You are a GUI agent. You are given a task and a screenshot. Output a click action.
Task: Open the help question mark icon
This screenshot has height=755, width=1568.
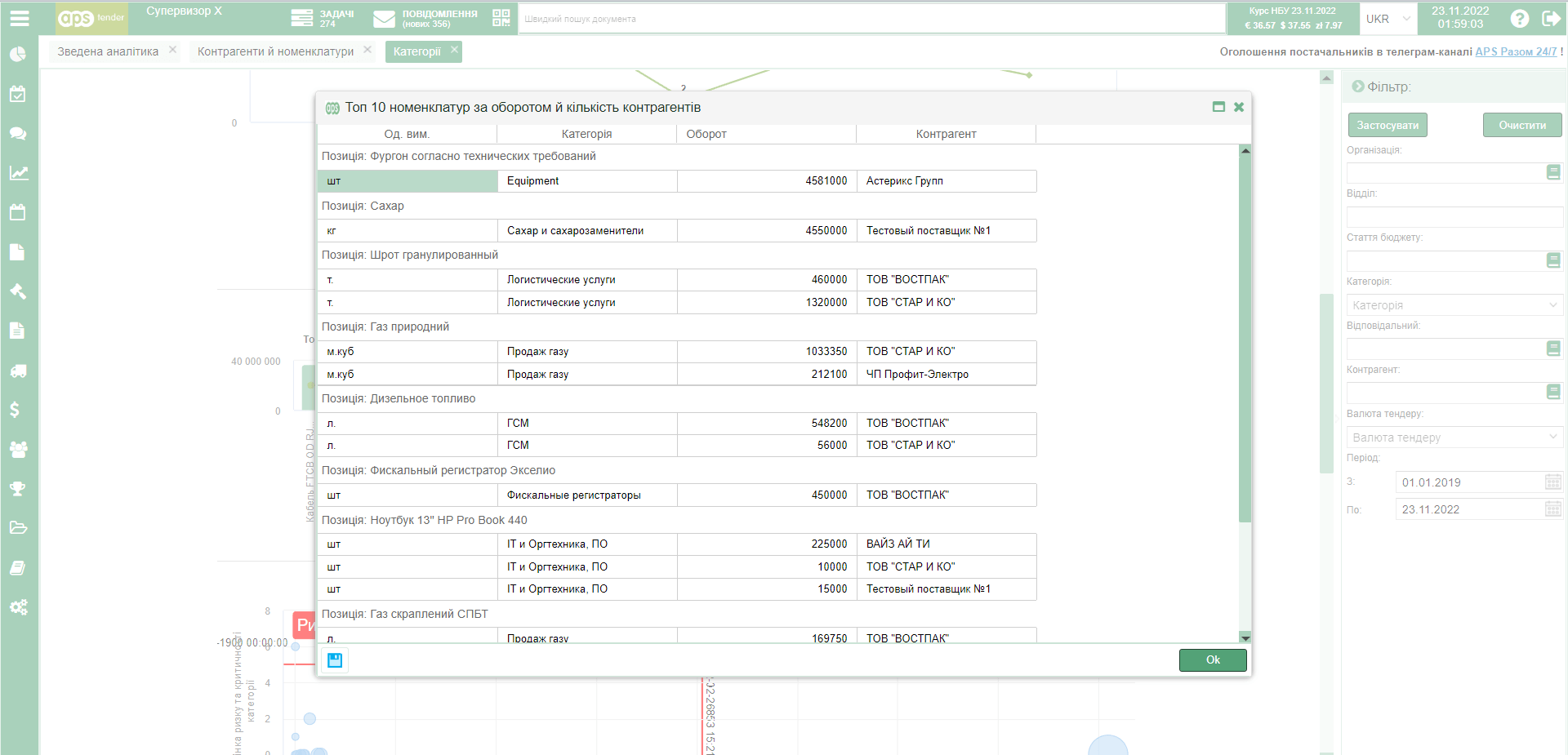pyautogui.click(x=1519, y=18)
